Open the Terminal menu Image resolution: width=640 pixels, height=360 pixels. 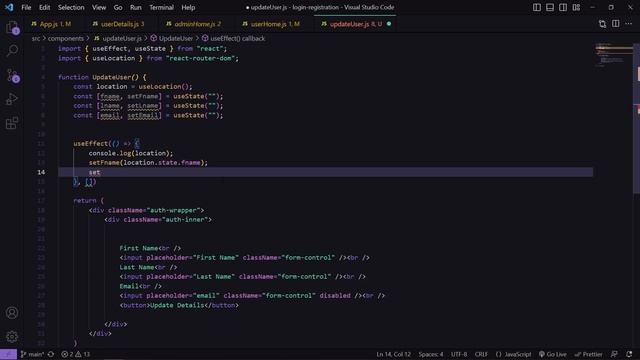161,7
